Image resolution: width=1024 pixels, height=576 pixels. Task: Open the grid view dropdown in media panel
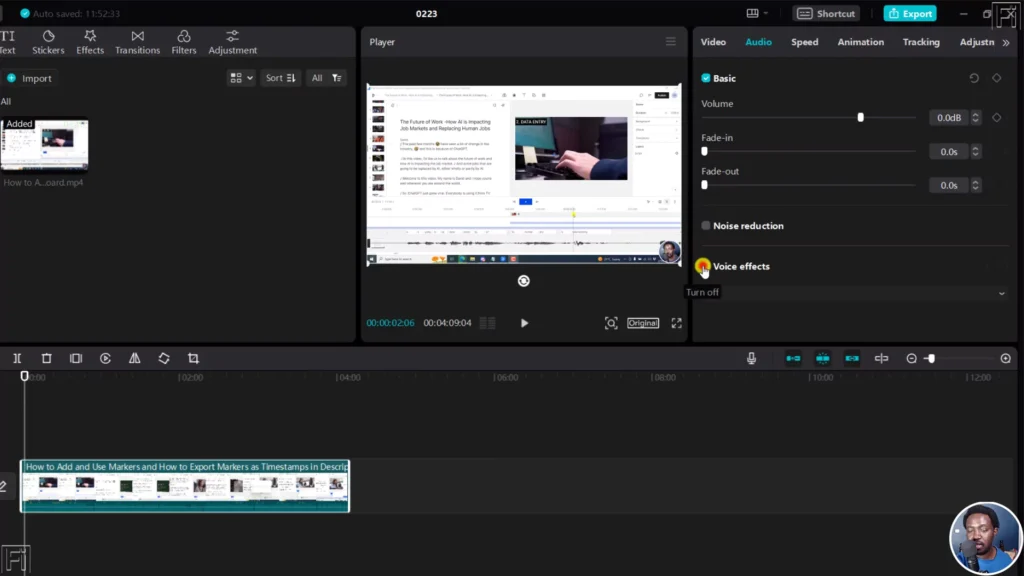pos(241,78)
